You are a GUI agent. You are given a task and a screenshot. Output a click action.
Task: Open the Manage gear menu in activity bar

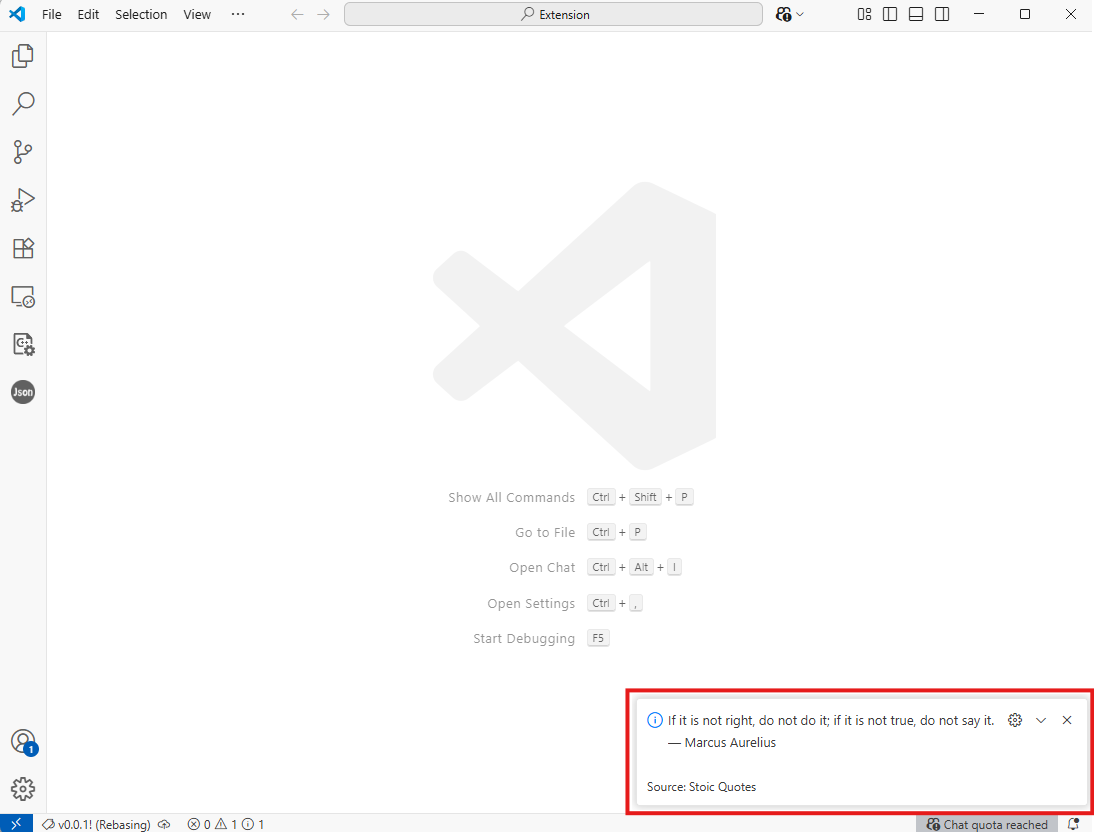point(23,789)
